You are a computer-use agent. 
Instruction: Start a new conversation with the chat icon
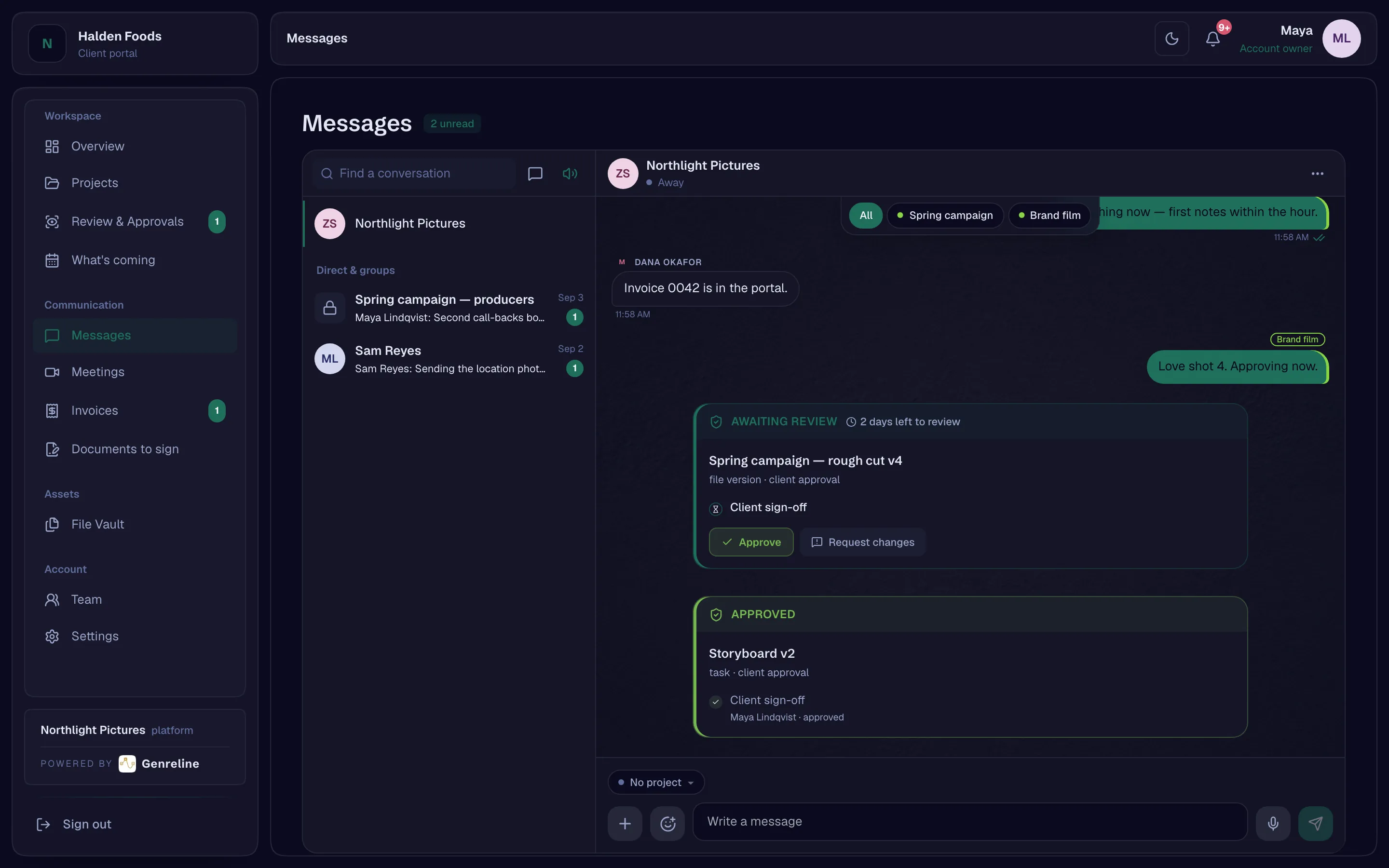pyautogui.click(x=535, y=174)
